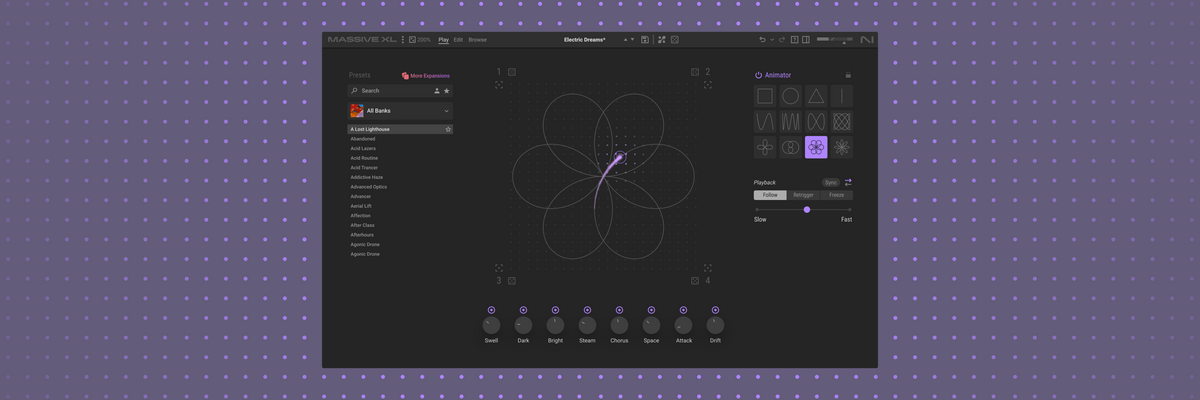Select Follow playback mode

pyautogui.click(x=770, y=195)
